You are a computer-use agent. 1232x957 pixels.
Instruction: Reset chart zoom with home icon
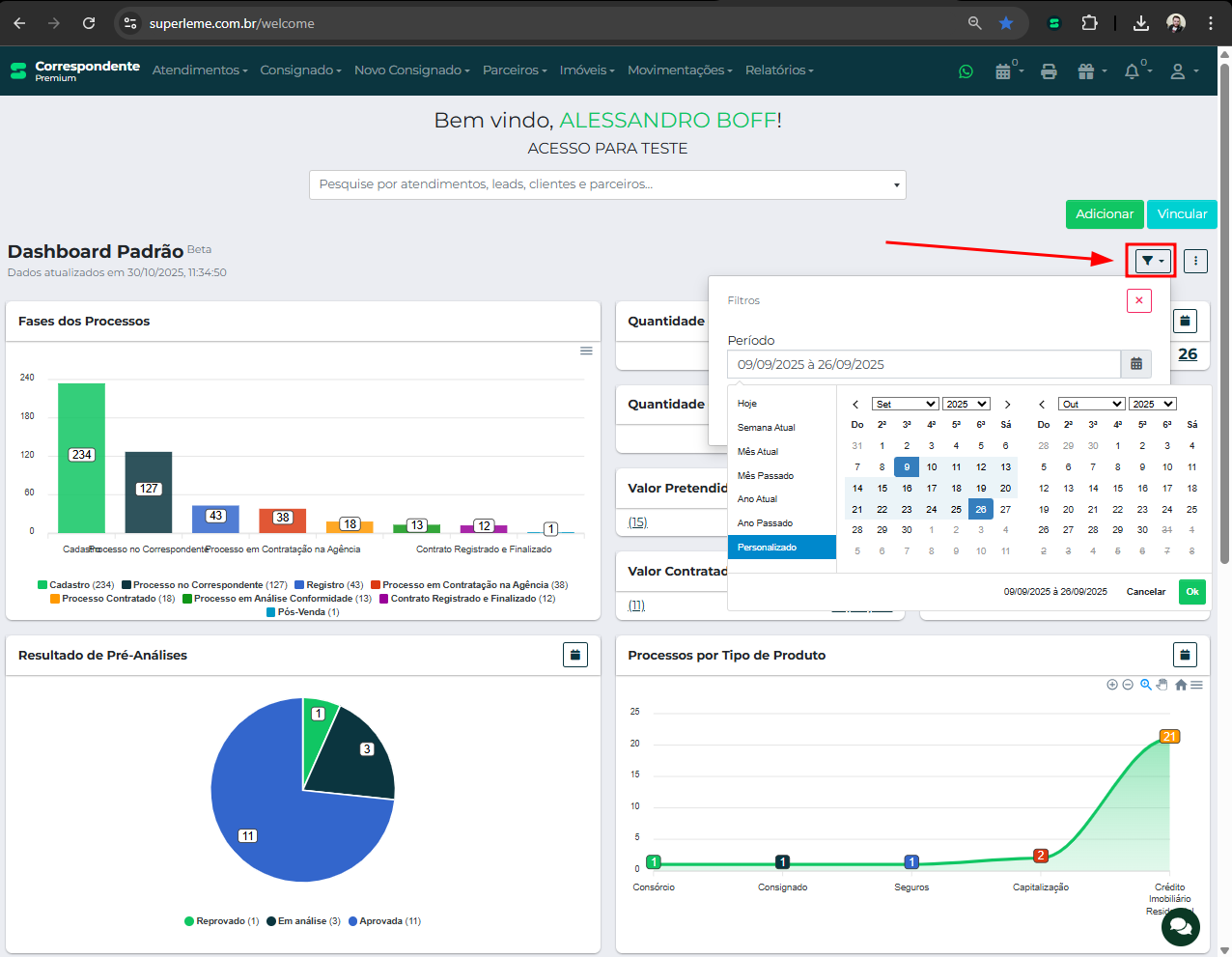pyautogui.click(x=1180, y=685)
